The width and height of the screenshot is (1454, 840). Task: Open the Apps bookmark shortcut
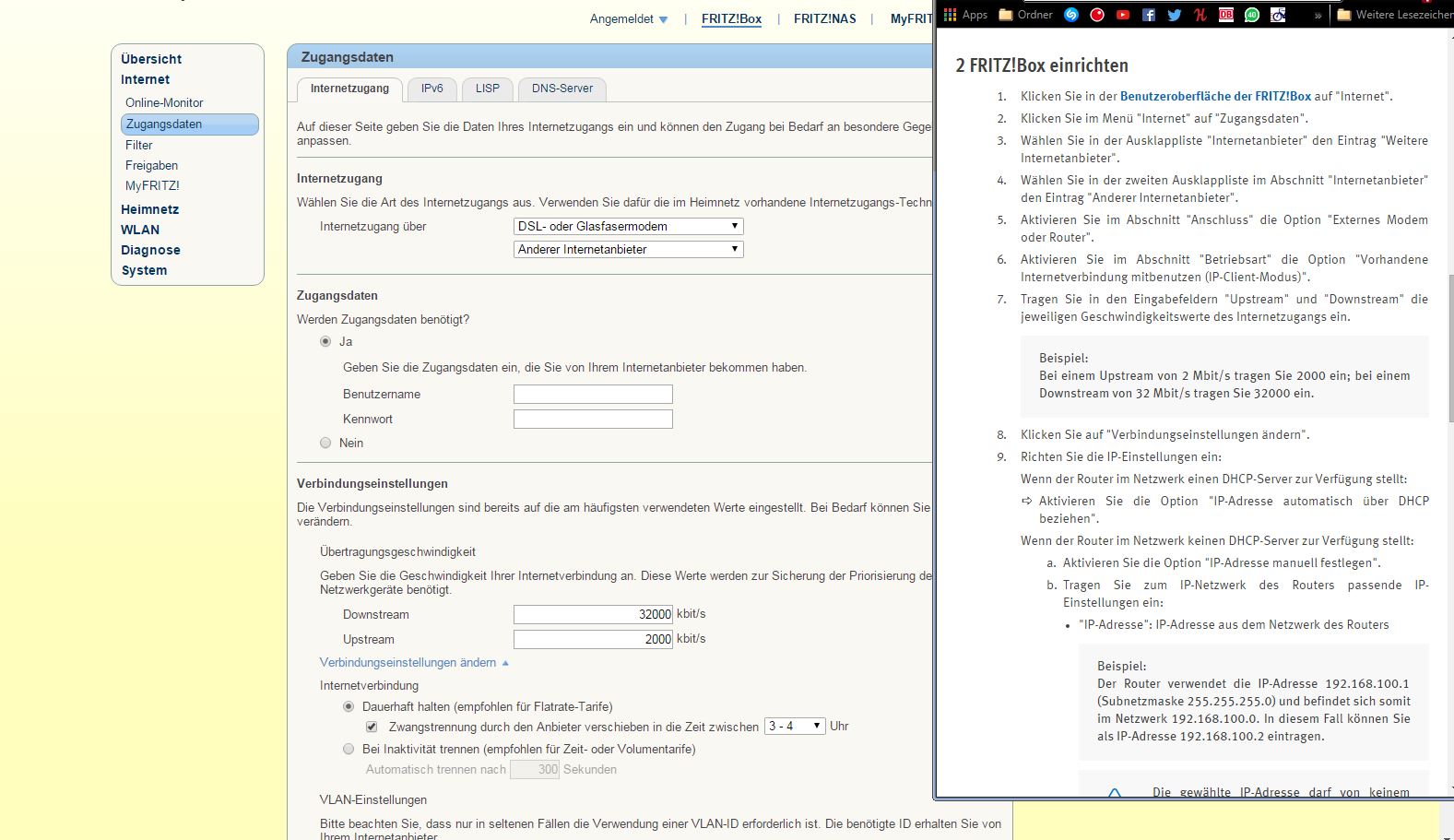pos(965,15)
